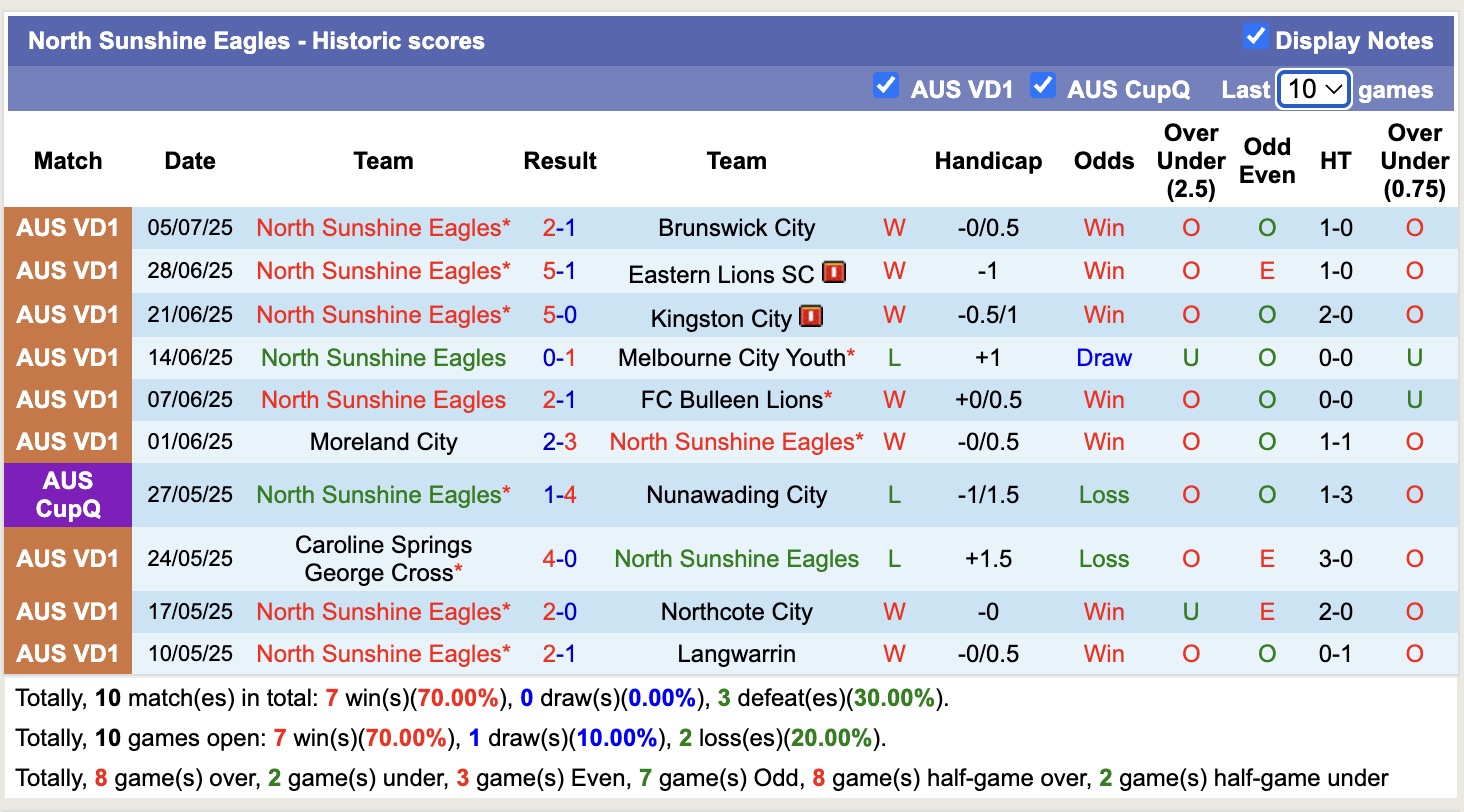This screenshot has width=1464, height=812.
Task: Click the Date column header
Action: (x=190, y=160)
